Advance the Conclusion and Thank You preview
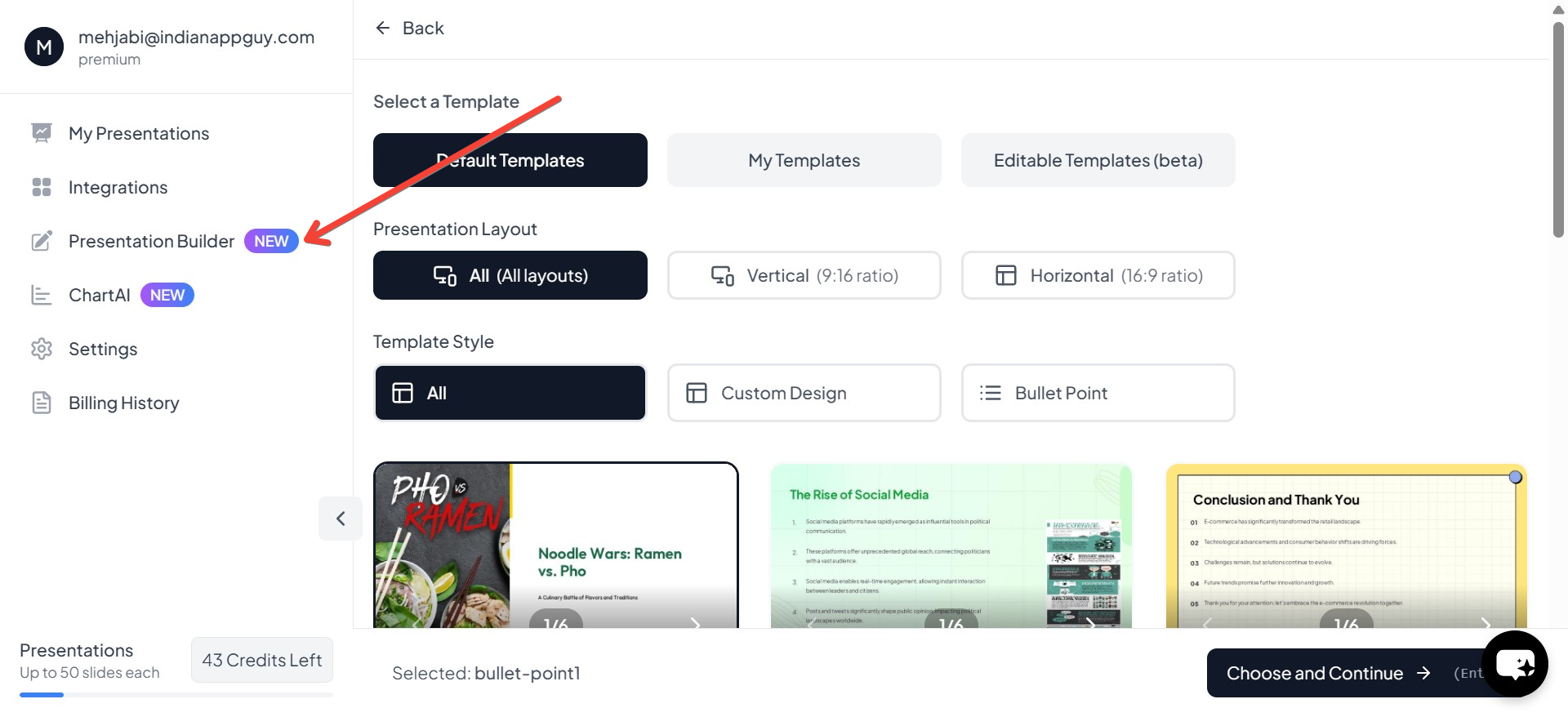 [x=1486, y=624]
